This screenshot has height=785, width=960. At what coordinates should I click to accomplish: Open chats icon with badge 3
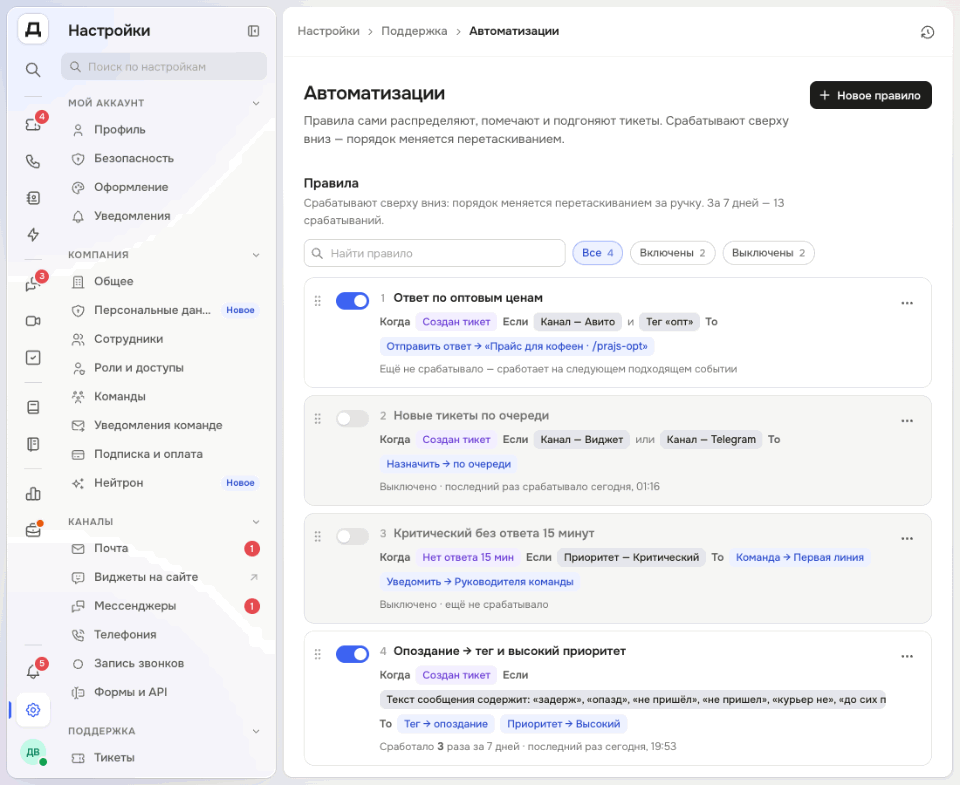click(33, 284)
